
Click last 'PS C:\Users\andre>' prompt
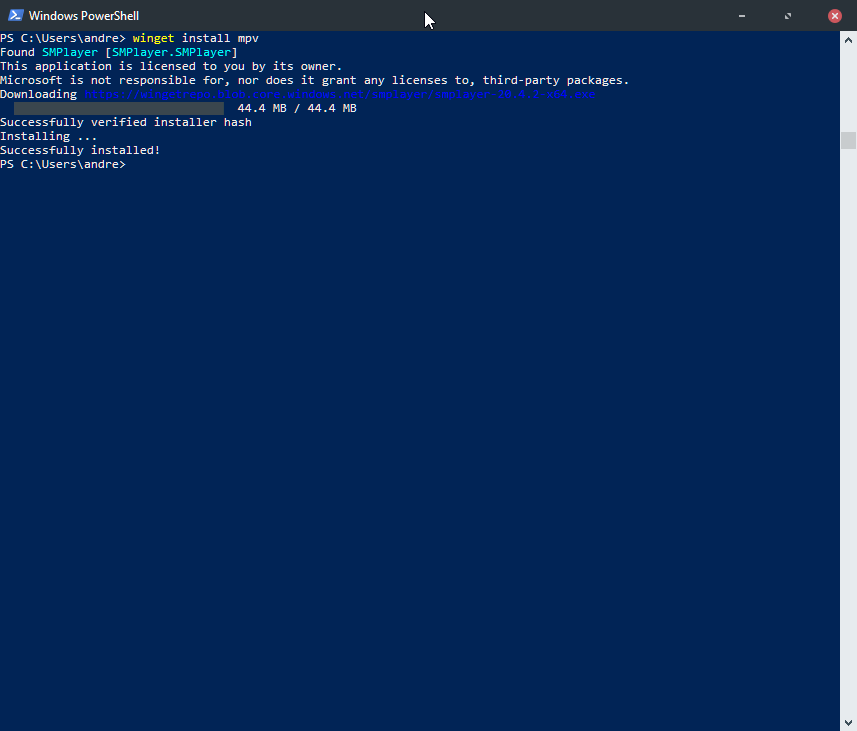pos(63,164)
